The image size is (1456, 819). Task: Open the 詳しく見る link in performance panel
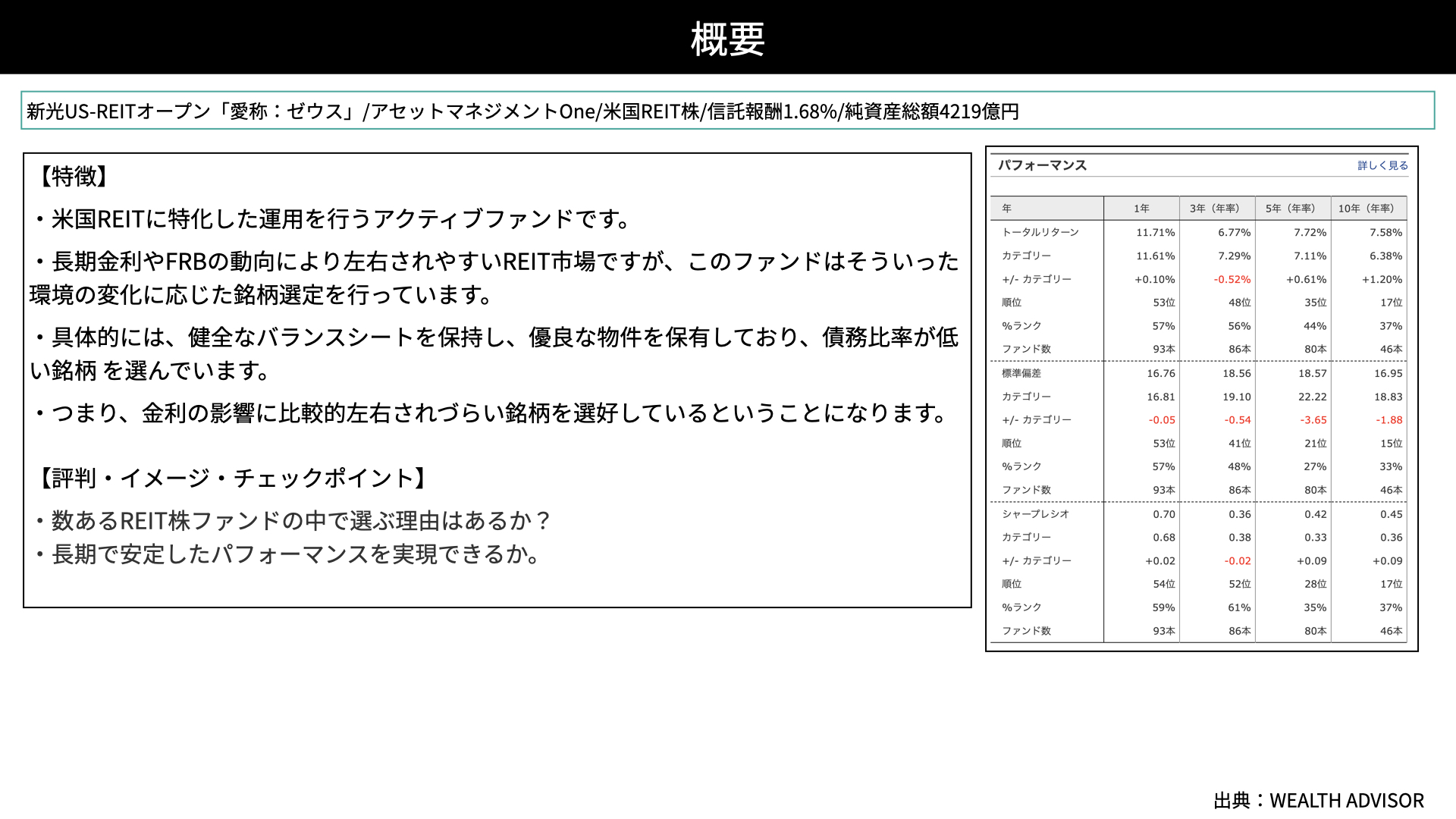[x=1382, y=165]
